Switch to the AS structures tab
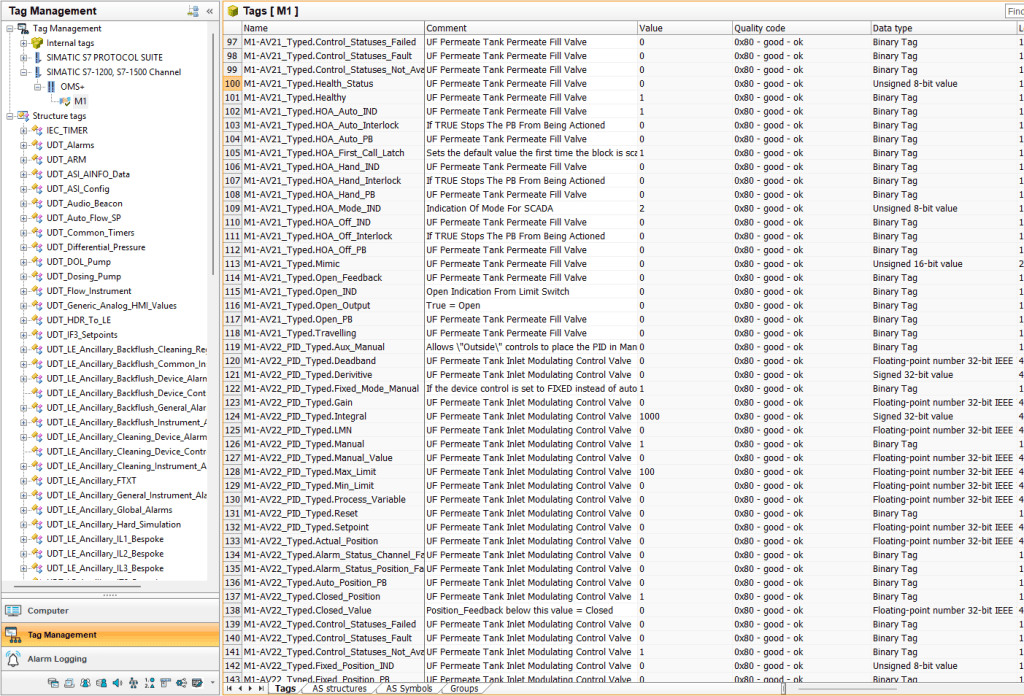This screenshot has height=696, width=1024. point(339,688)
